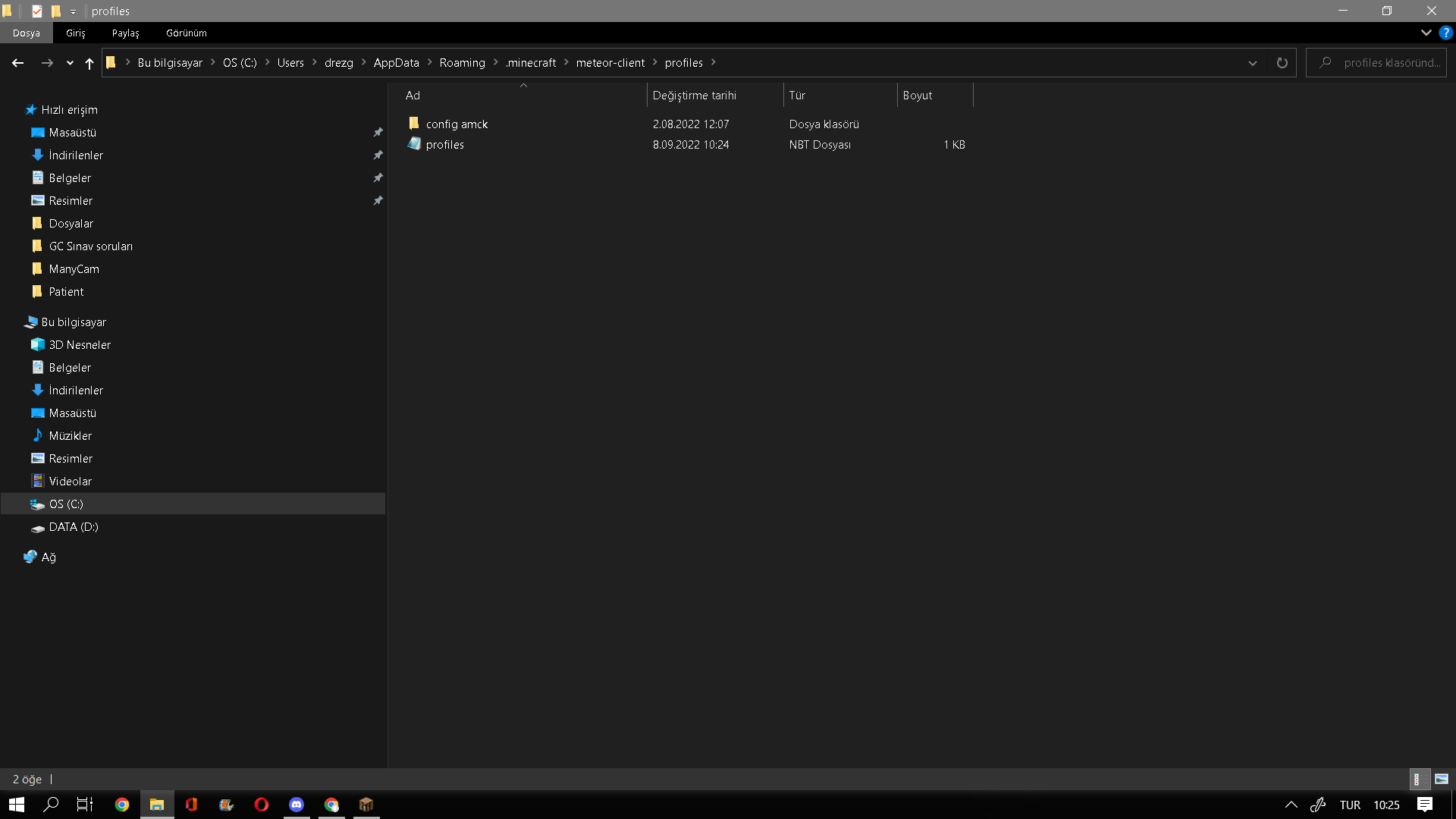Screen dimensions: 1456x819
Task: Open Discord from the taskbar
Action: click(x=297, y=805)
